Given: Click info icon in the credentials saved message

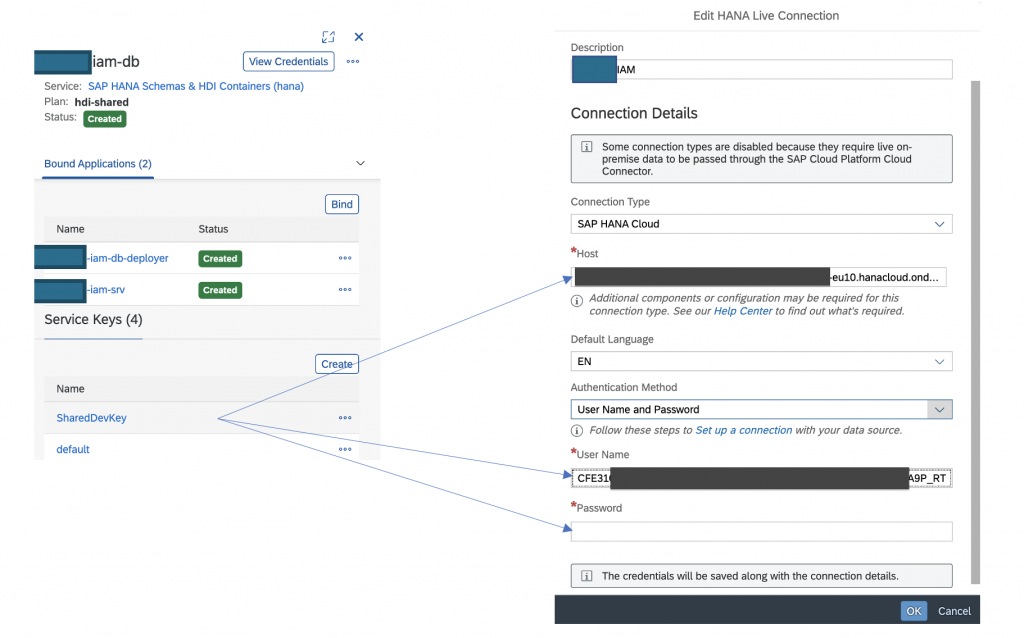Looking at the screenshot, I should 586,575.
